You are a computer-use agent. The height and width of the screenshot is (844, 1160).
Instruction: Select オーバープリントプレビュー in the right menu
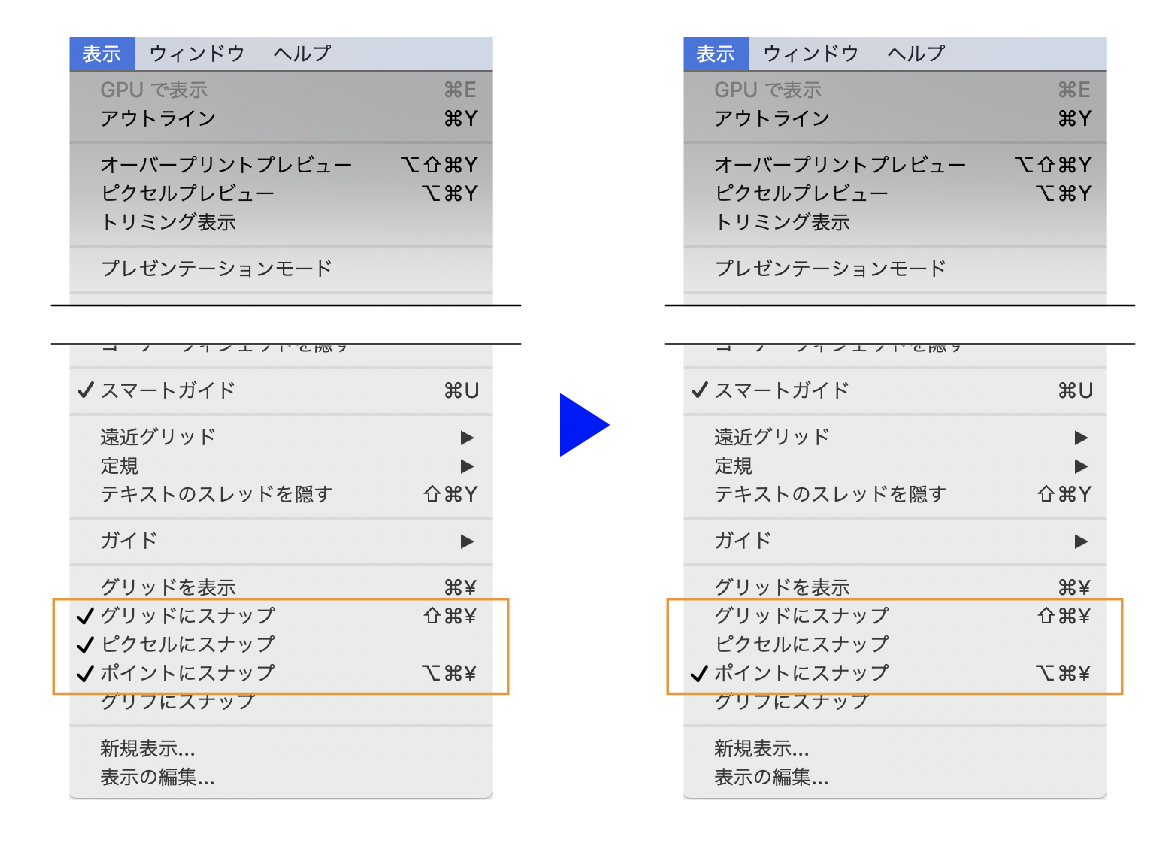pyautogui.click(x=895, y=164)
